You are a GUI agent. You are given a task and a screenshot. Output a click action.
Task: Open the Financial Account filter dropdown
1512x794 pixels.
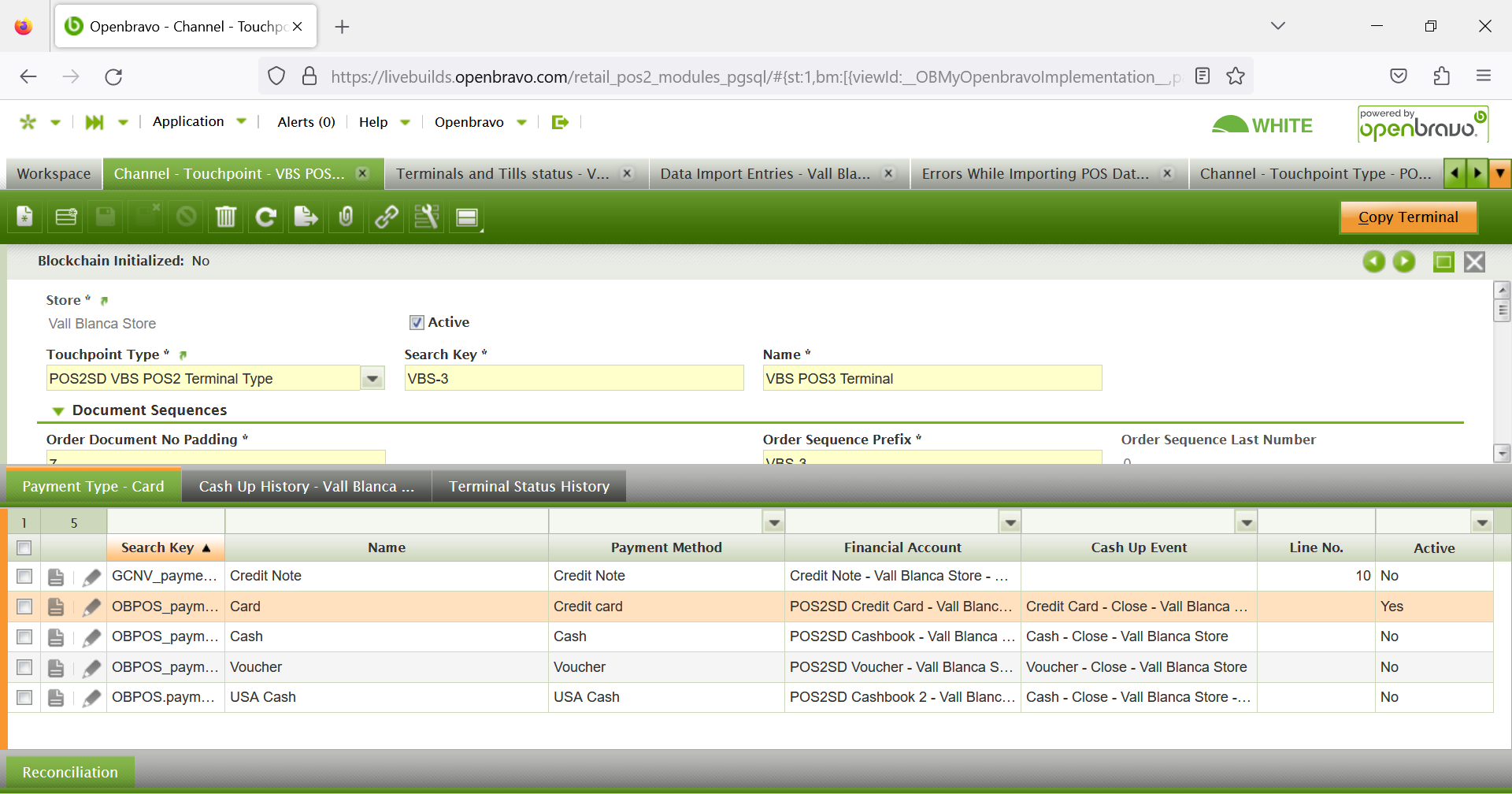(x=1010, y=522)
